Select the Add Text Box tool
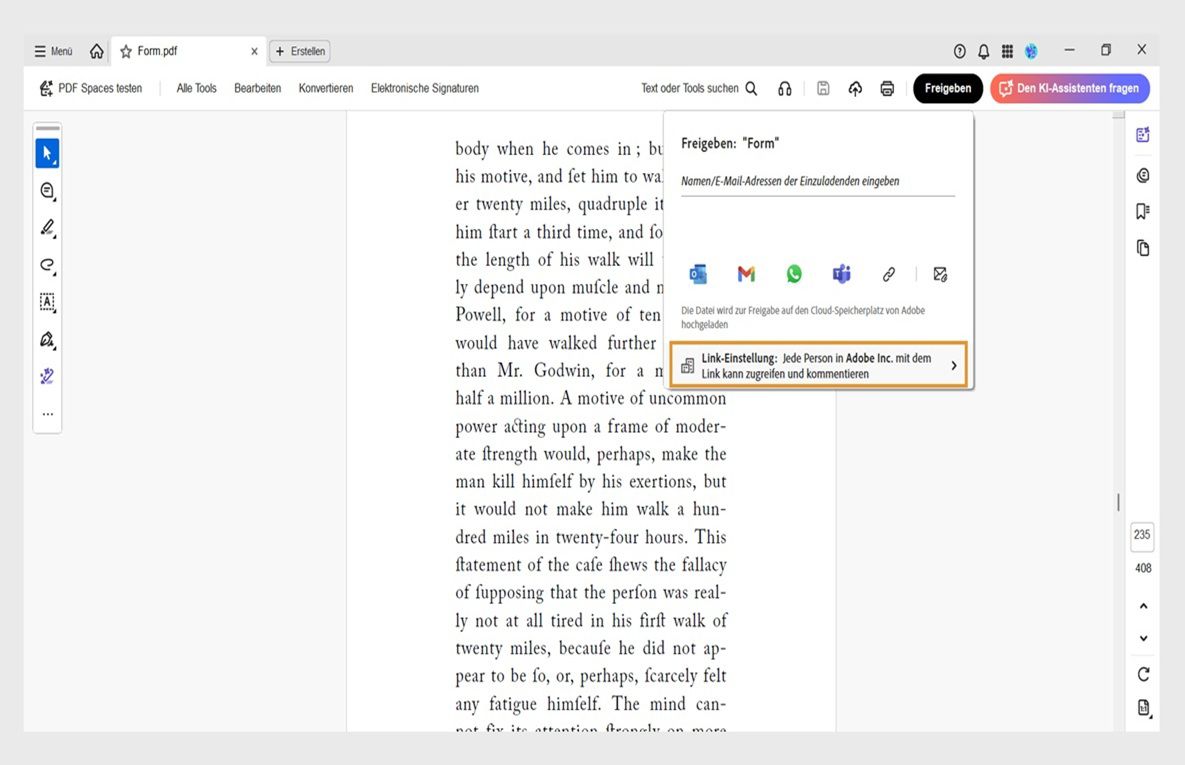The width and height of the screenshot is (1185, 765). pos(46,302)
